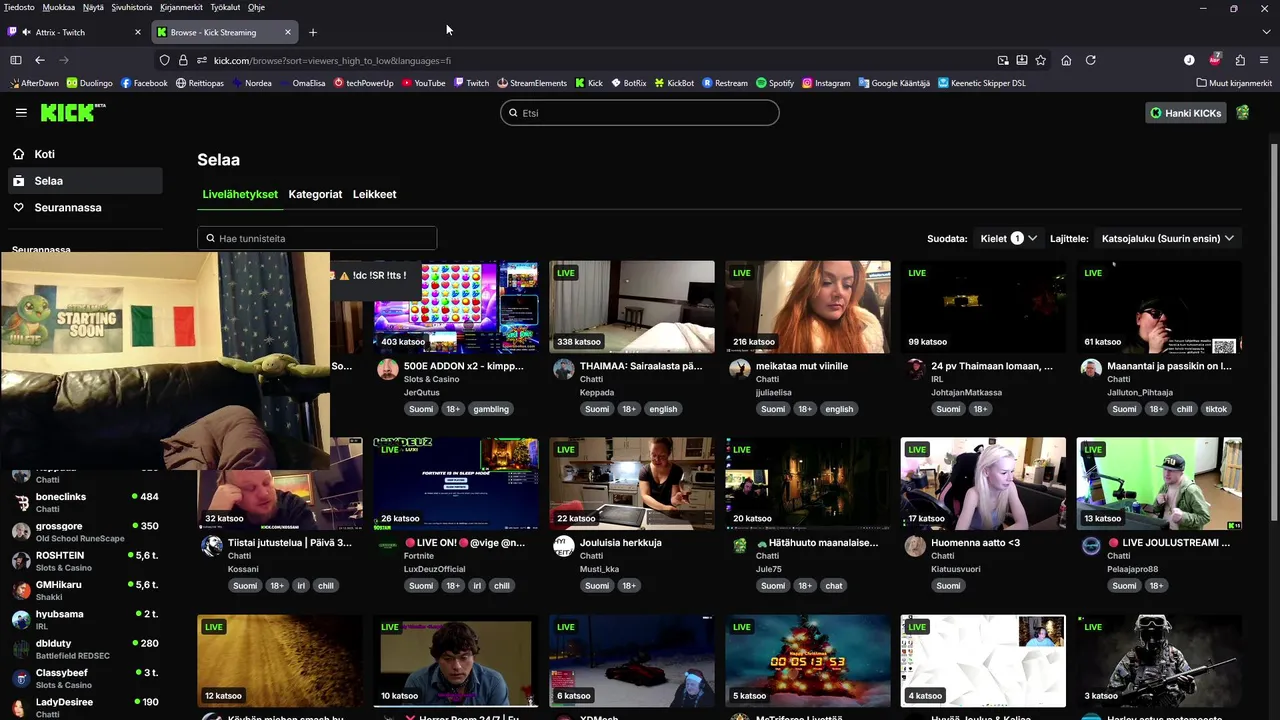Open the browser extensions puzzle icon

pos(1240,60)
